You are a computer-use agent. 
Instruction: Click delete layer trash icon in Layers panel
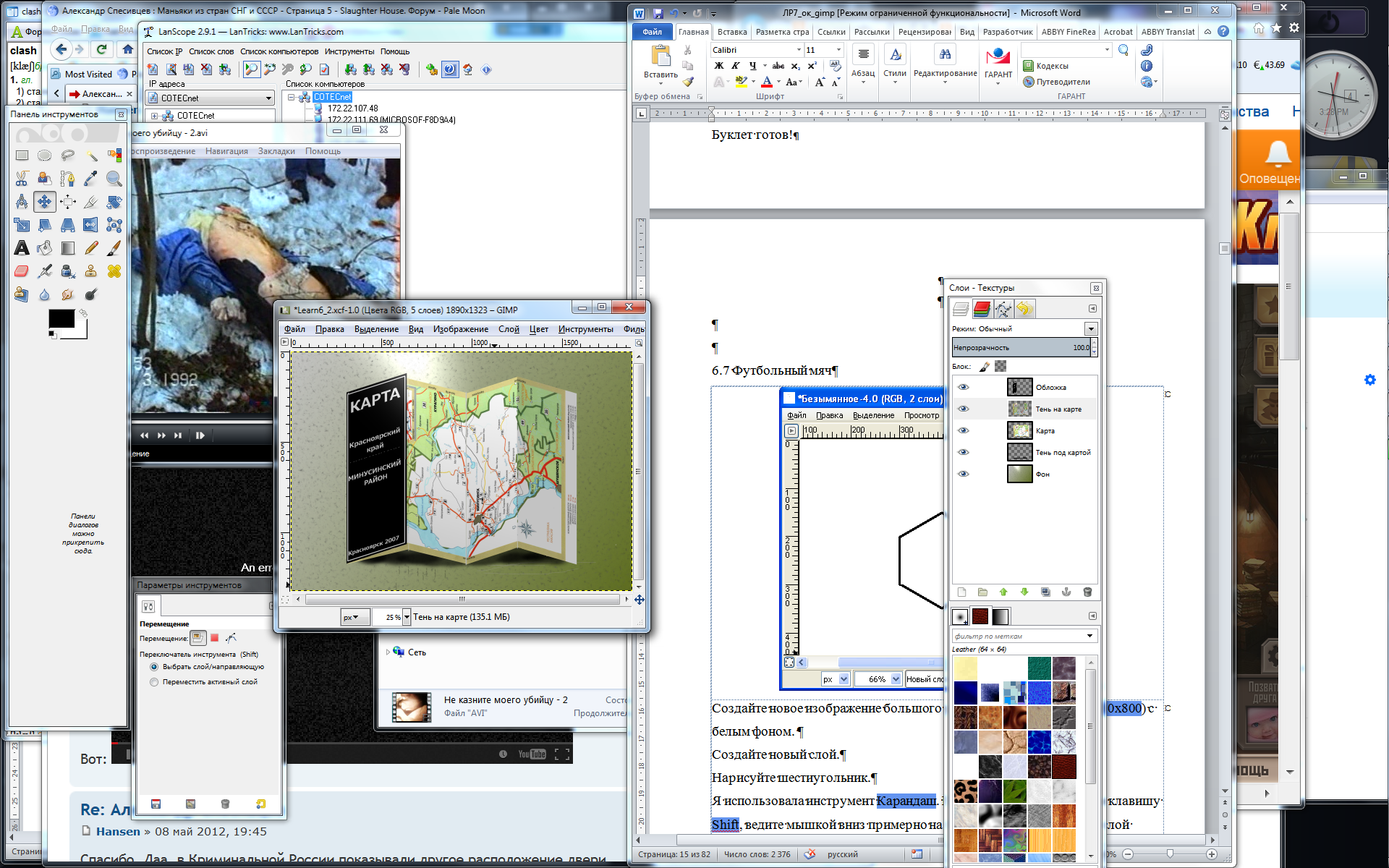click(1087, 592)
